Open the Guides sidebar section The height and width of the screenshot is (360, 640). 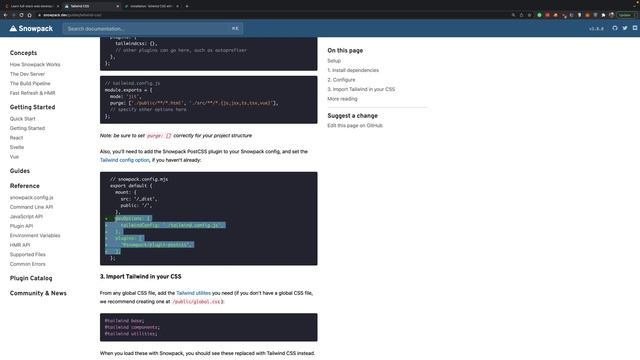20,171
